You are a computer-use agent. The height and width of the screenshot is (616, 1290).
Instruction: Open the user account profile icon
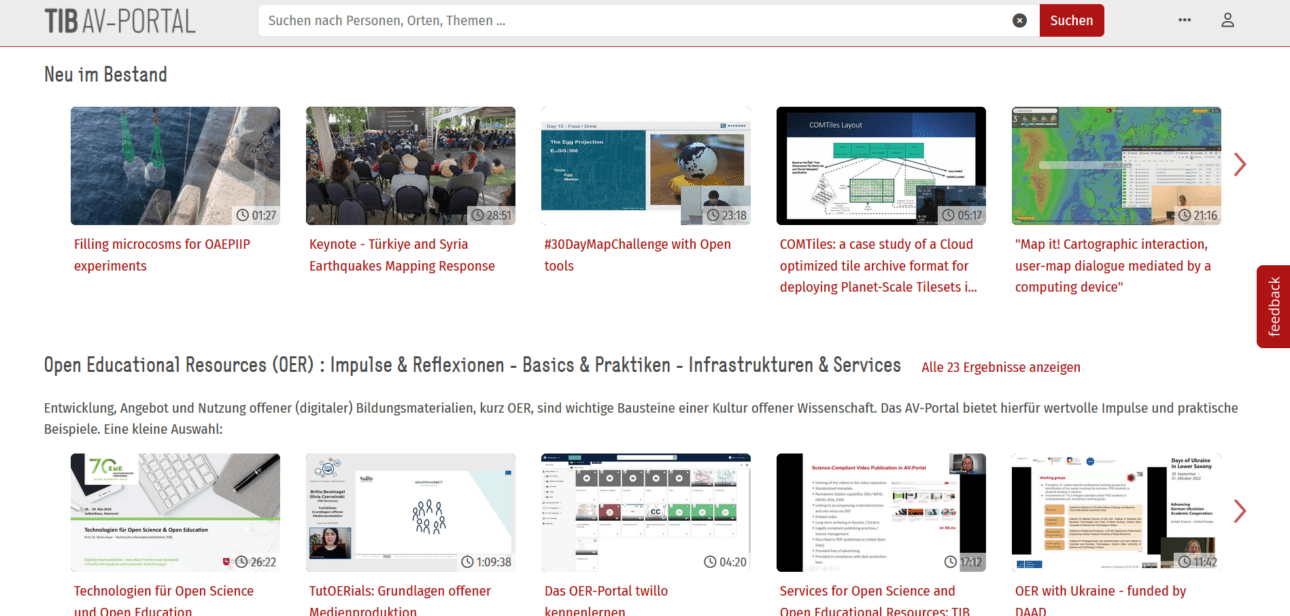coord(1228,20)
